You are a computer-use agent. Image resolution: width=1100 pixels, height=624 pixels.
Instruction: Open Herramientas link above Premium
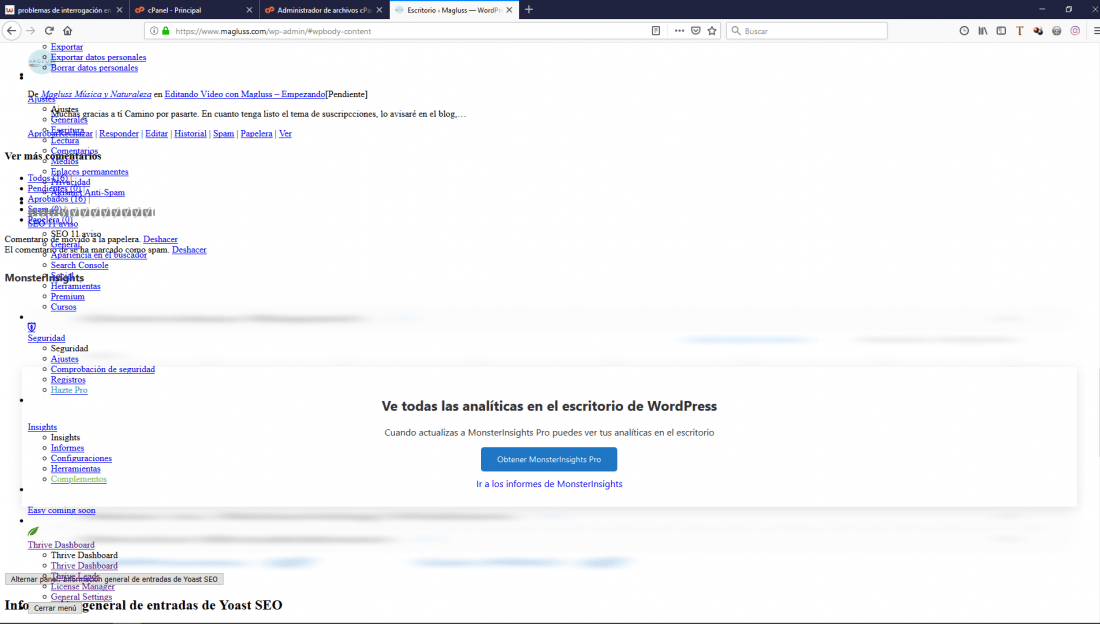click(75, 286)
